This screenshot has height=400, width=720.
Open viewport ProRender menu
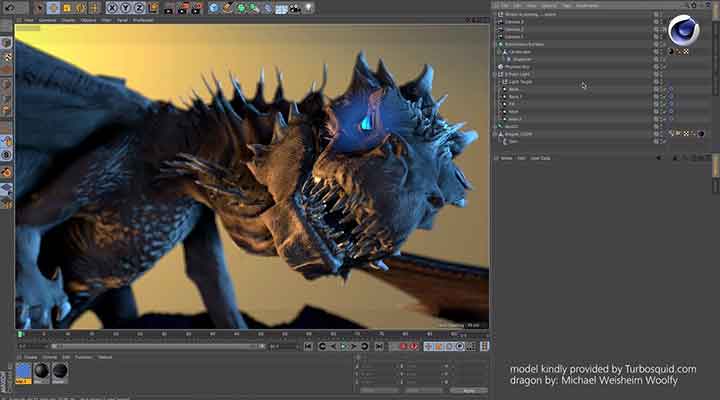(x=143, y=20)
